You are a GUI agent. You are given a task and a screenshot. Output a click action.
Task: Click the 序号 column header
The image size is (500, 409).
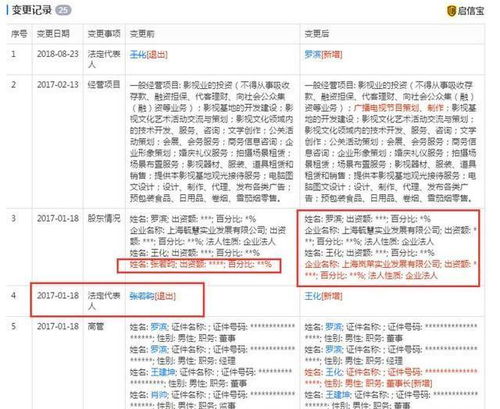tap(19, 34)
